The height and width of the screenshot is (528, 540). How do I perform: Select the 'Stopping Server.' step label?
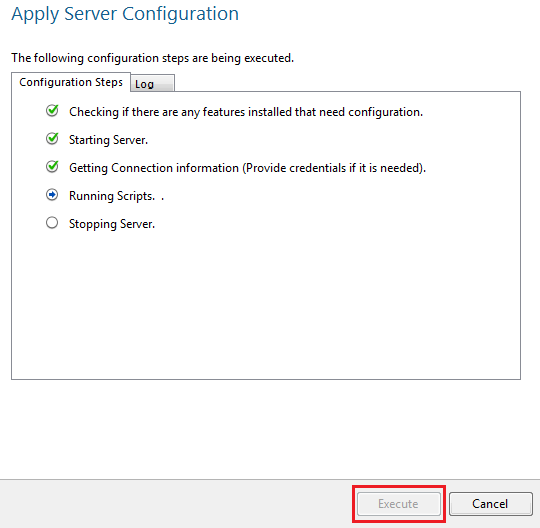112,224
